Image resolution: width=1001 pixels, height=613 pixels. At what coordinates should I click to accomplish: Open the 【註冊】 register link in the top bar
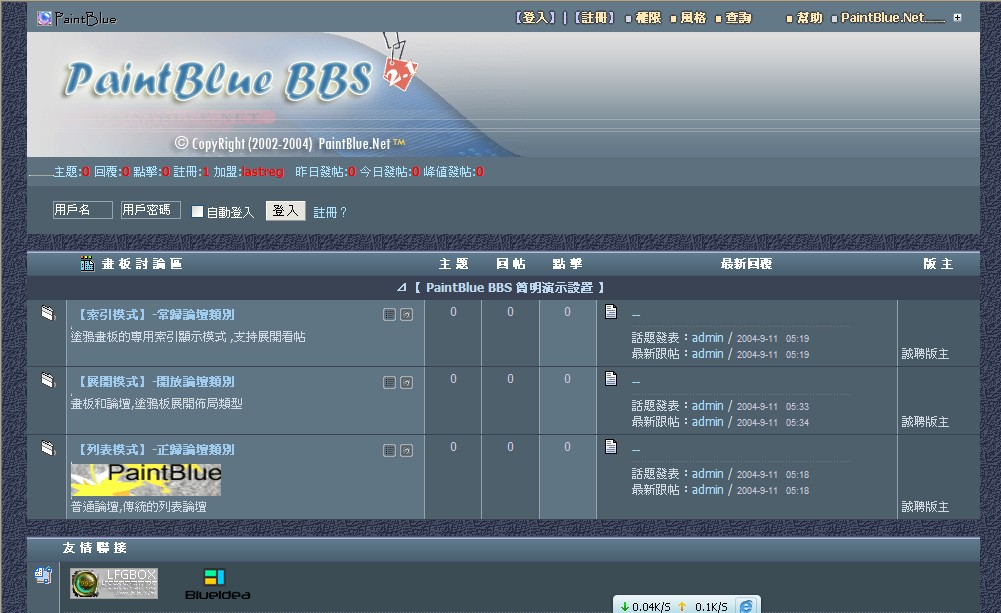(x=594, y=18)
